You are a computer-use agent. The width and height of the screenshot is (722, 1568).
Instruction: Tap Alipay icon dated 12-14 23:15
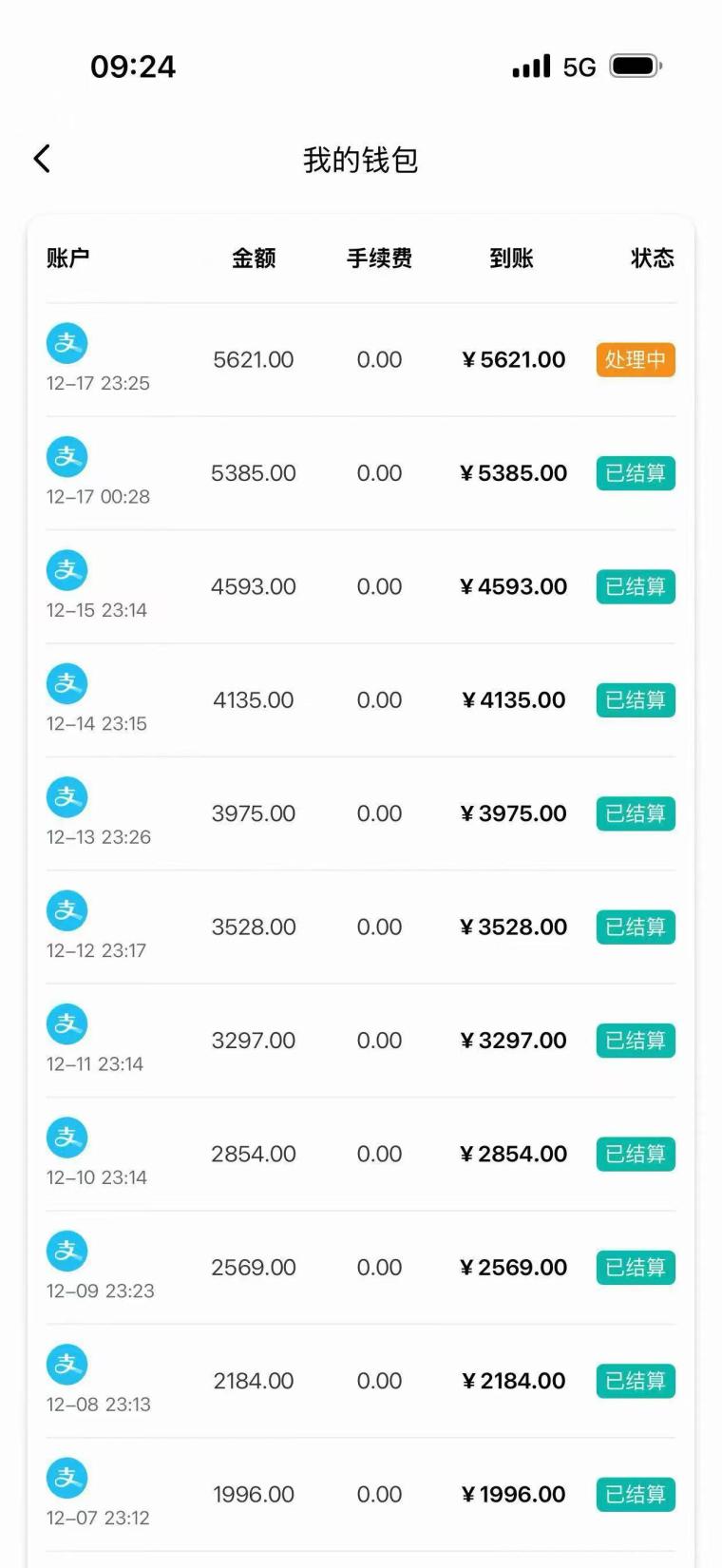[x=67, y=684]
